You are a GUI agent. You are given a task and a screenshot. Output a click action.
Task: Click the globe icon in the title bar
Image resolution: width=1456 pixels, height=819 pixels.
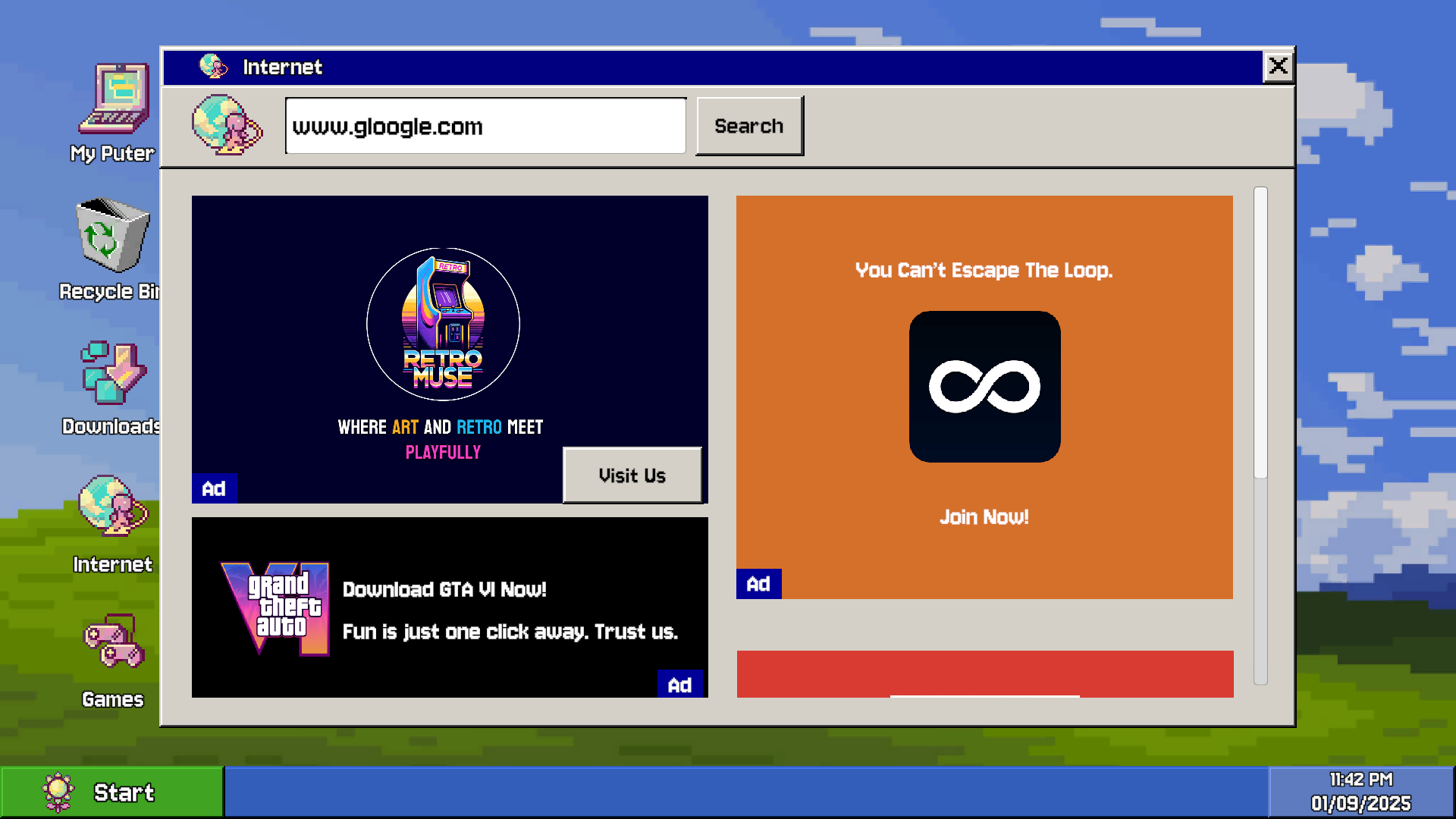[x=213, y=67]
